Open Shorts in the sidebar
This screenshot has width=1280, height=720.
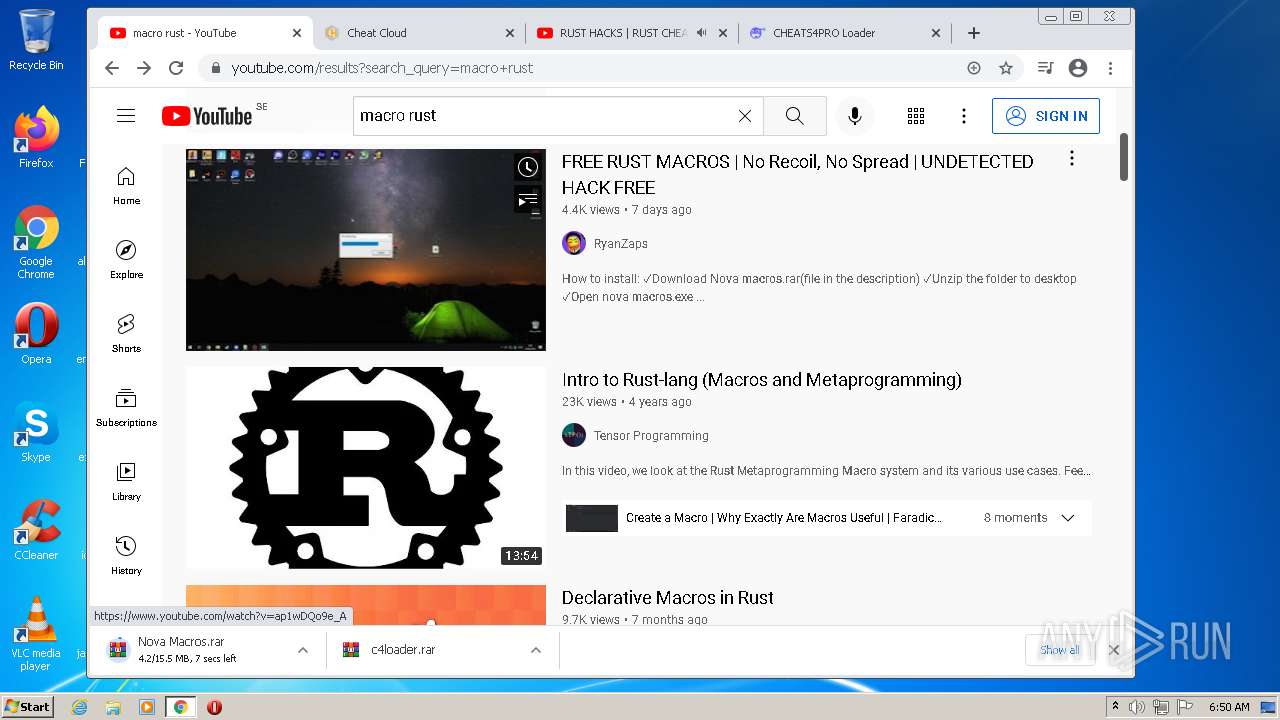[x=126, y=334]
